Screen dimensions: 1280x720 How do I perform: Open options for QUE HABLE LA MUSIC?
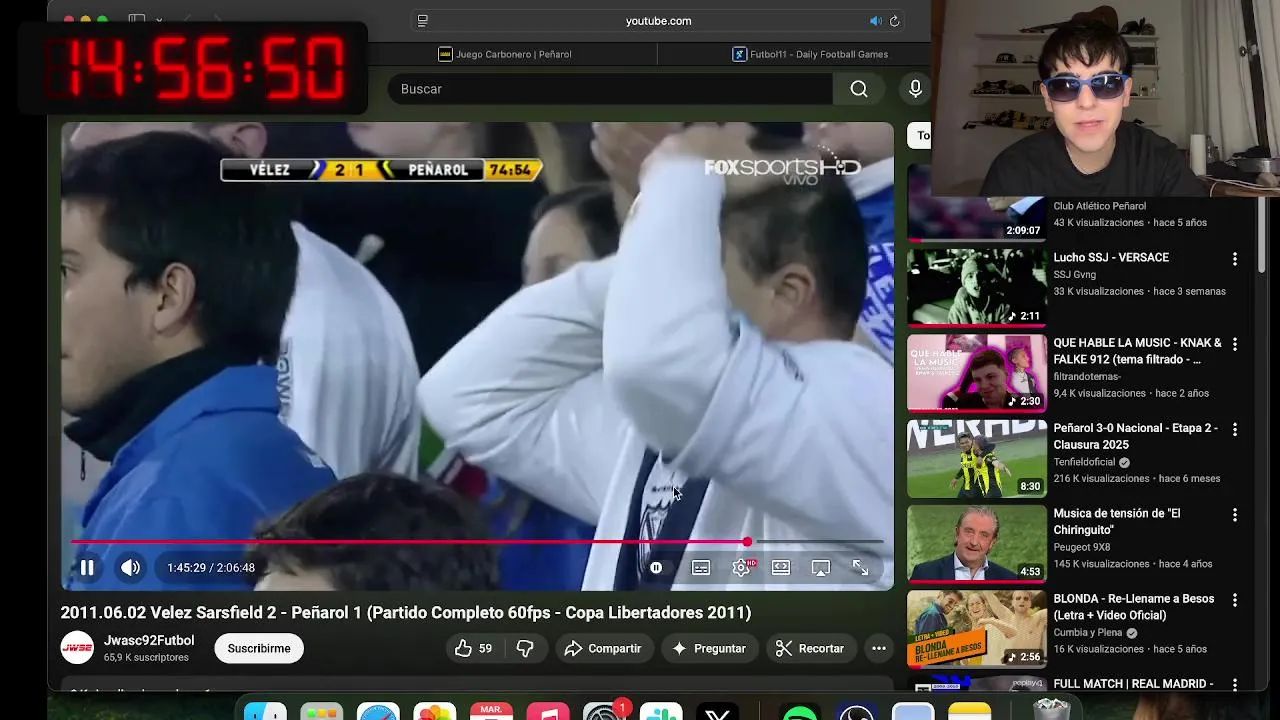[1234, 344]
